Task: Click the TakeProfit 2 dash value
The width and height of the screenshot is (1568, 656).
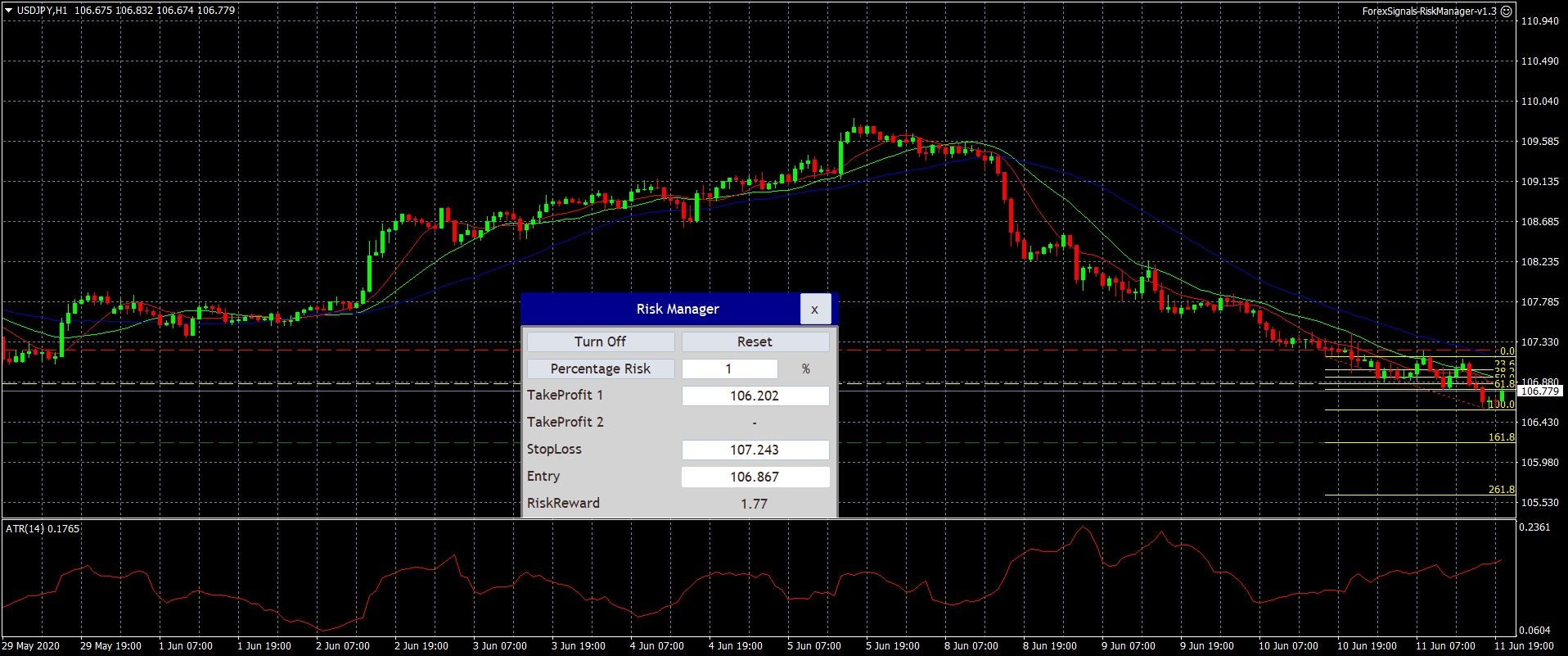Action: [755, 423]
